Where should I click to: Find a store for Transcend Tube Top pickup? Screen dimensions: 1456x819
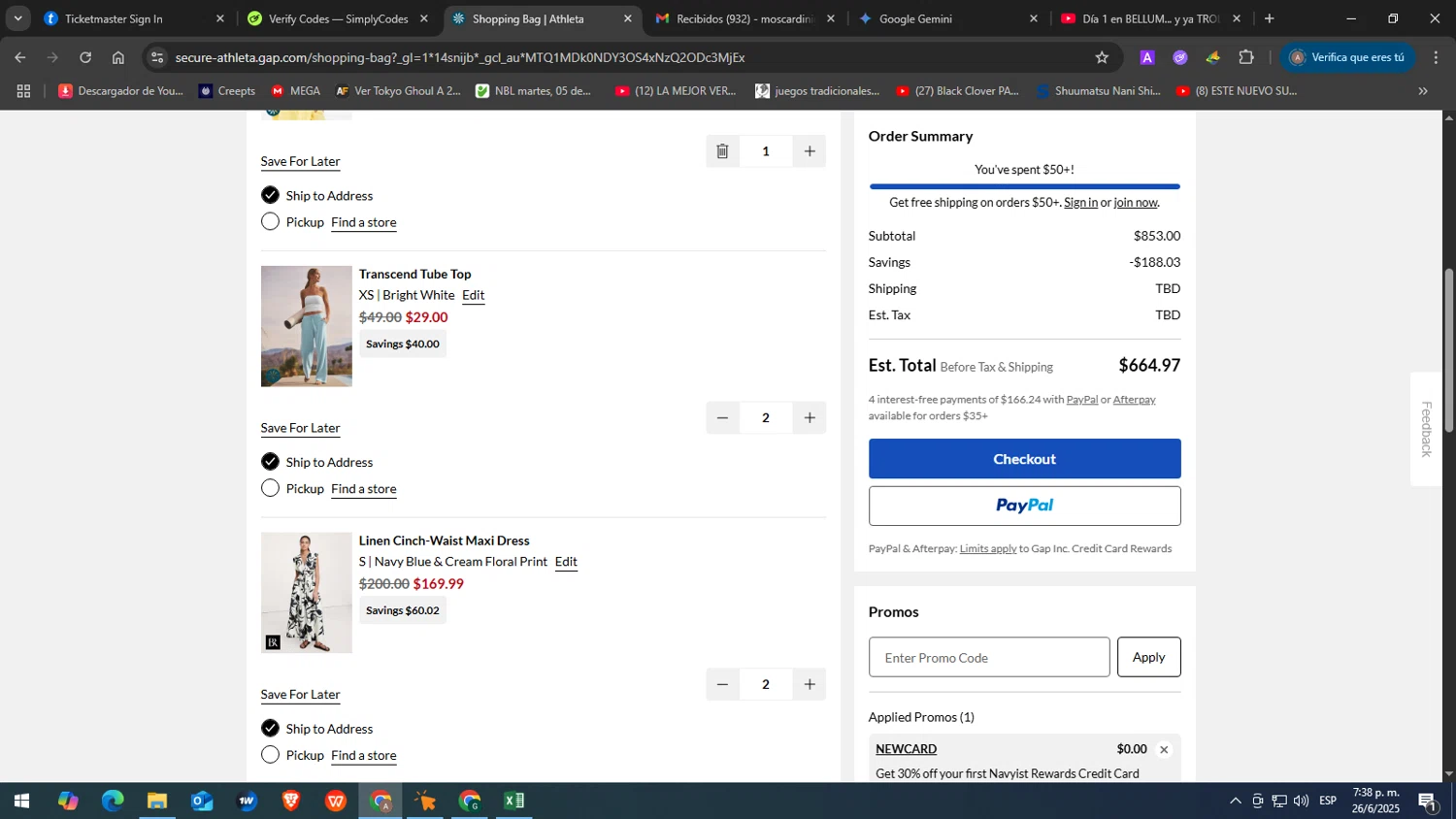363,489
